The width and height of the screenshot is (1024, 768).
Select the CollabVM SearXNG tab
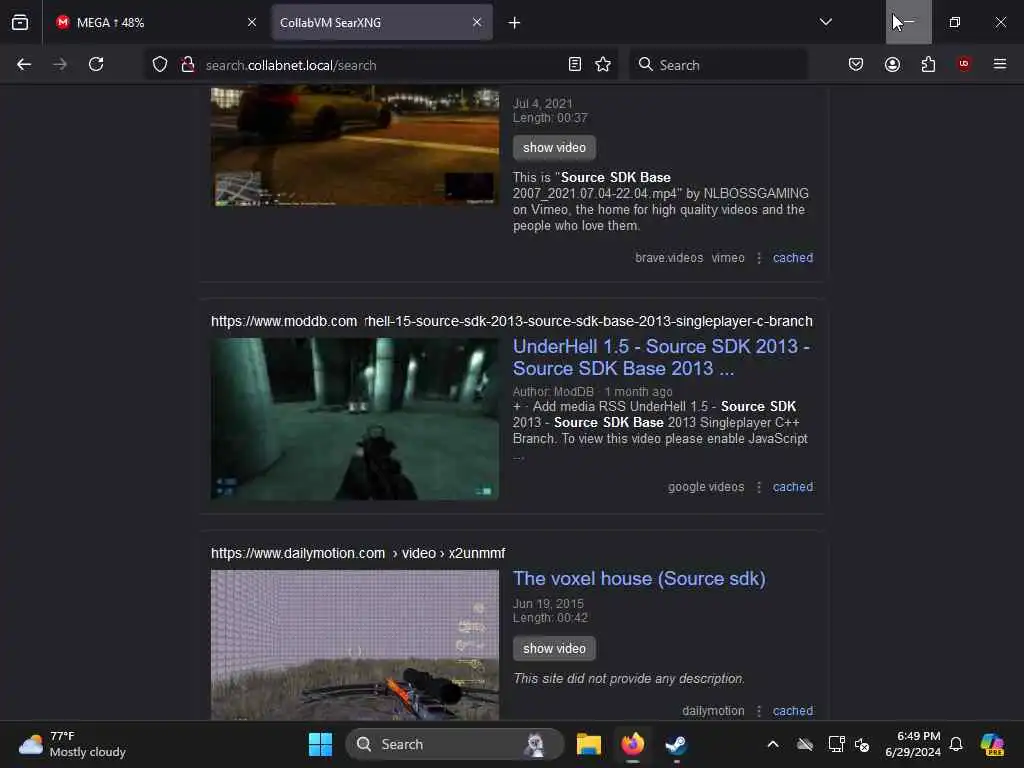382,22
